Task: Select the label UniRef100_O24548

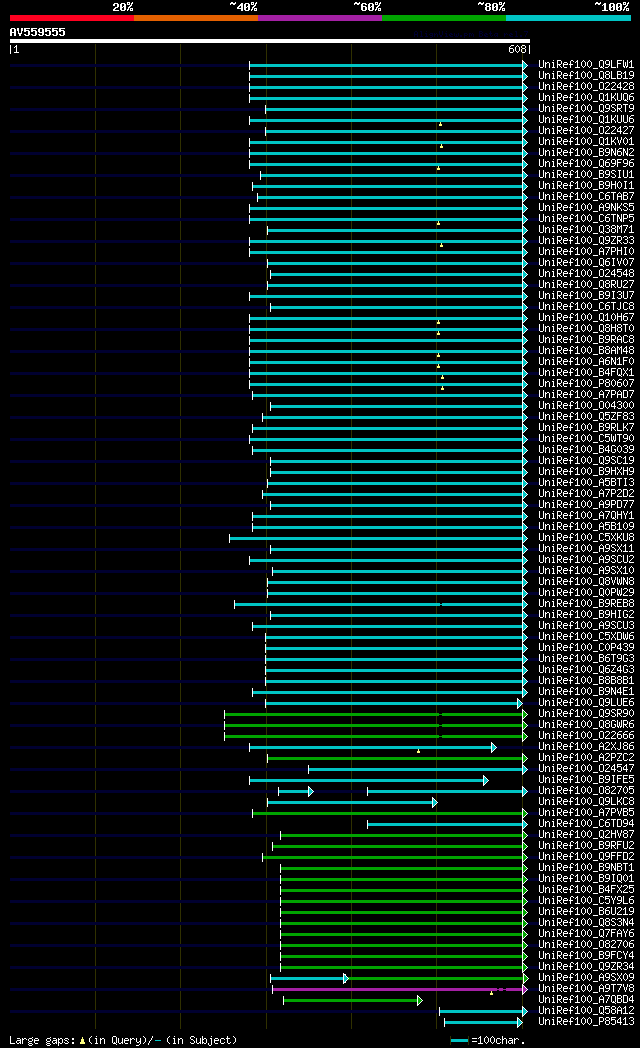Action: 586,273
